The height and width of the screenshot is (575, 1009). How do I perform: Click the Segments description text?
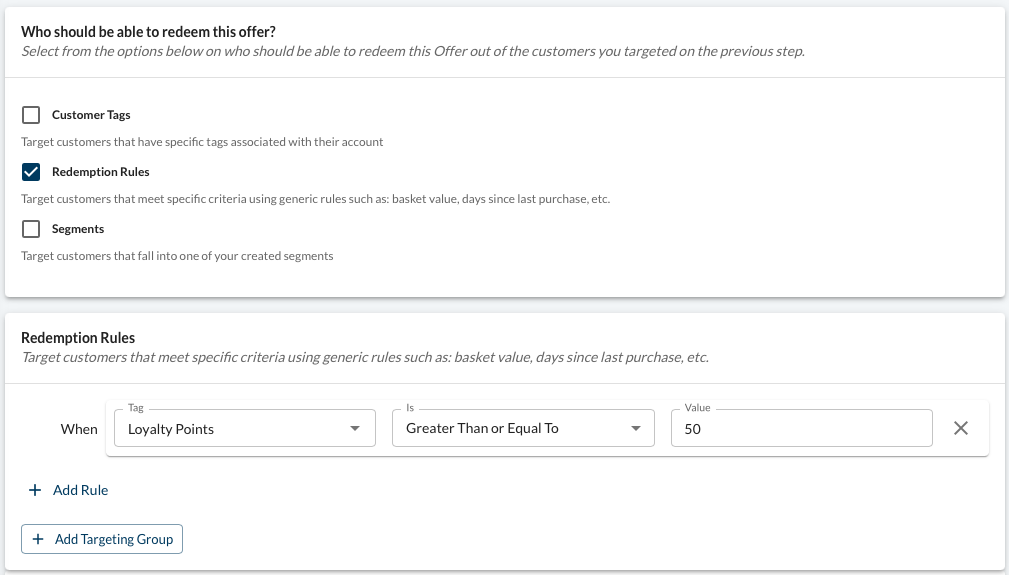pos(177,256)
